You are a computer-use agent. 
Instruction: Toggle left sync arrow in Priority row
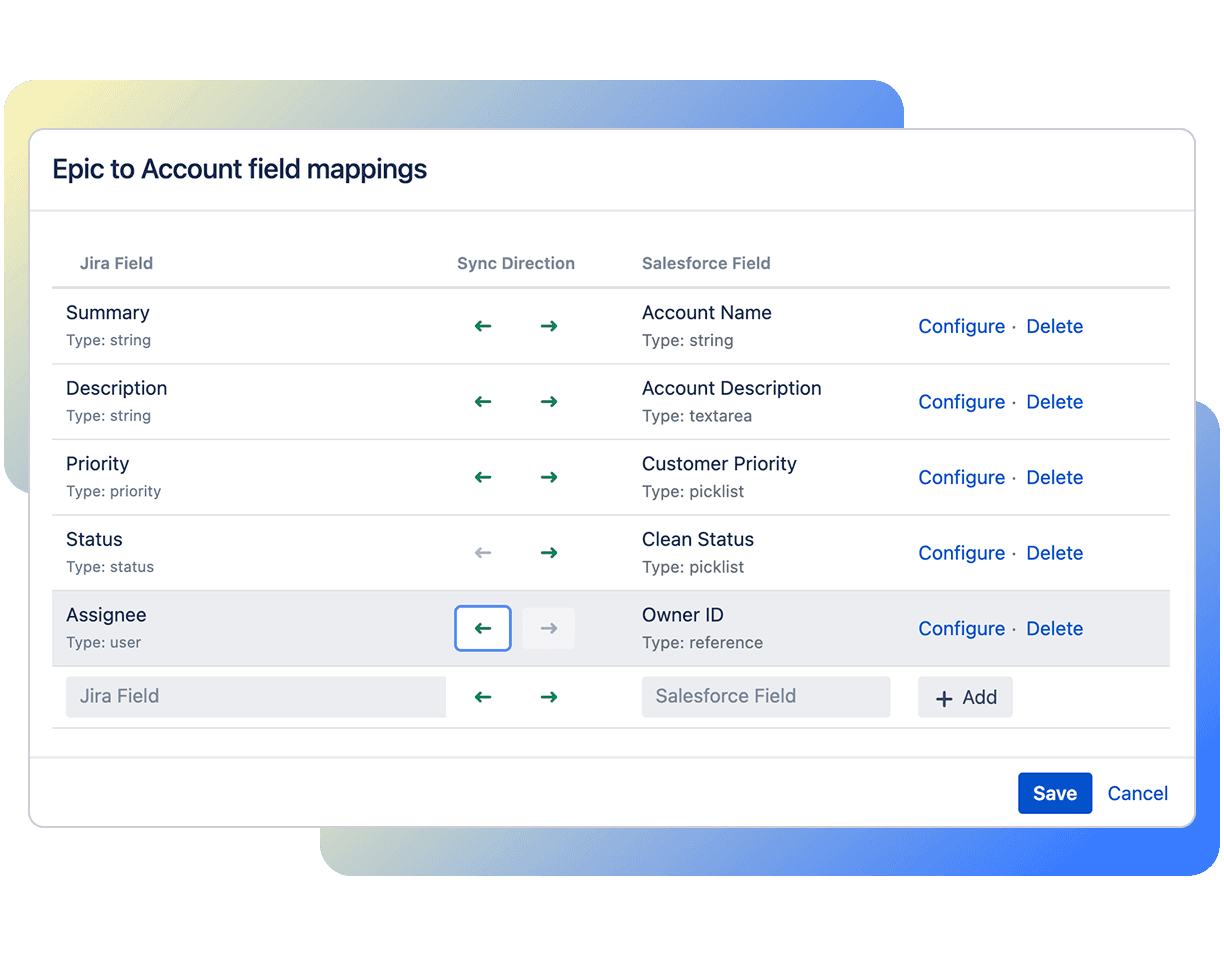pyautogui.click(x=483, y=477)
